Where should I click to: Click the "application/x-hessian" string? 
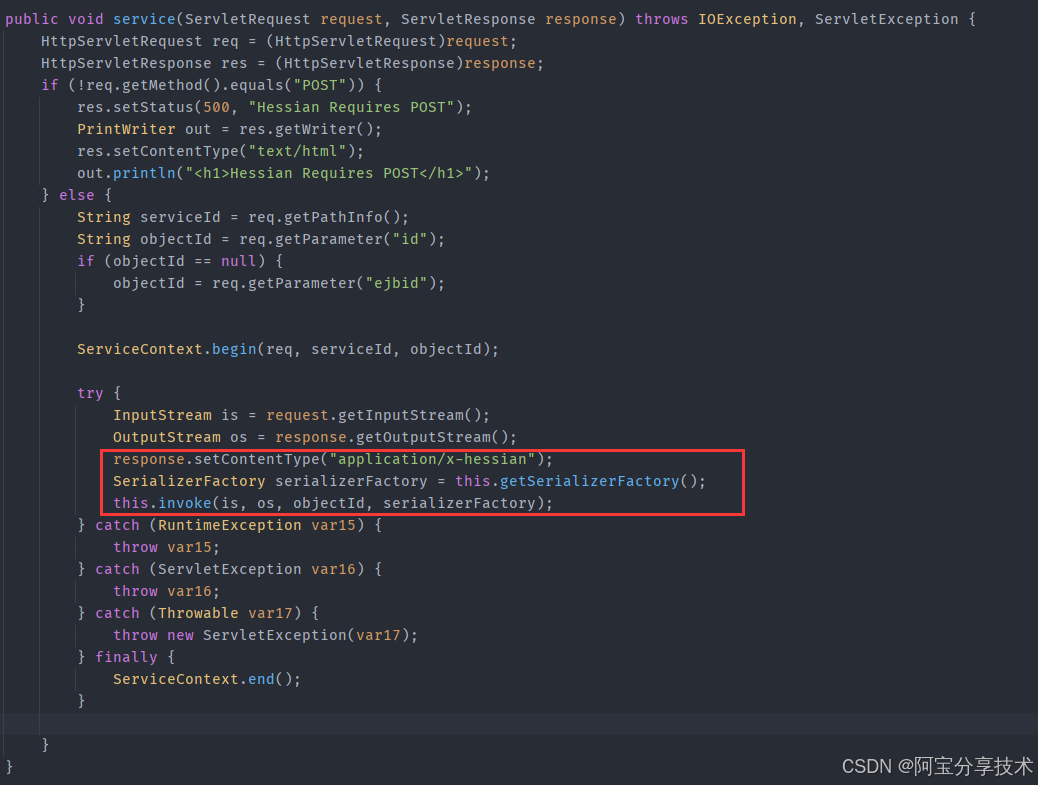click(x=432, y=459)
